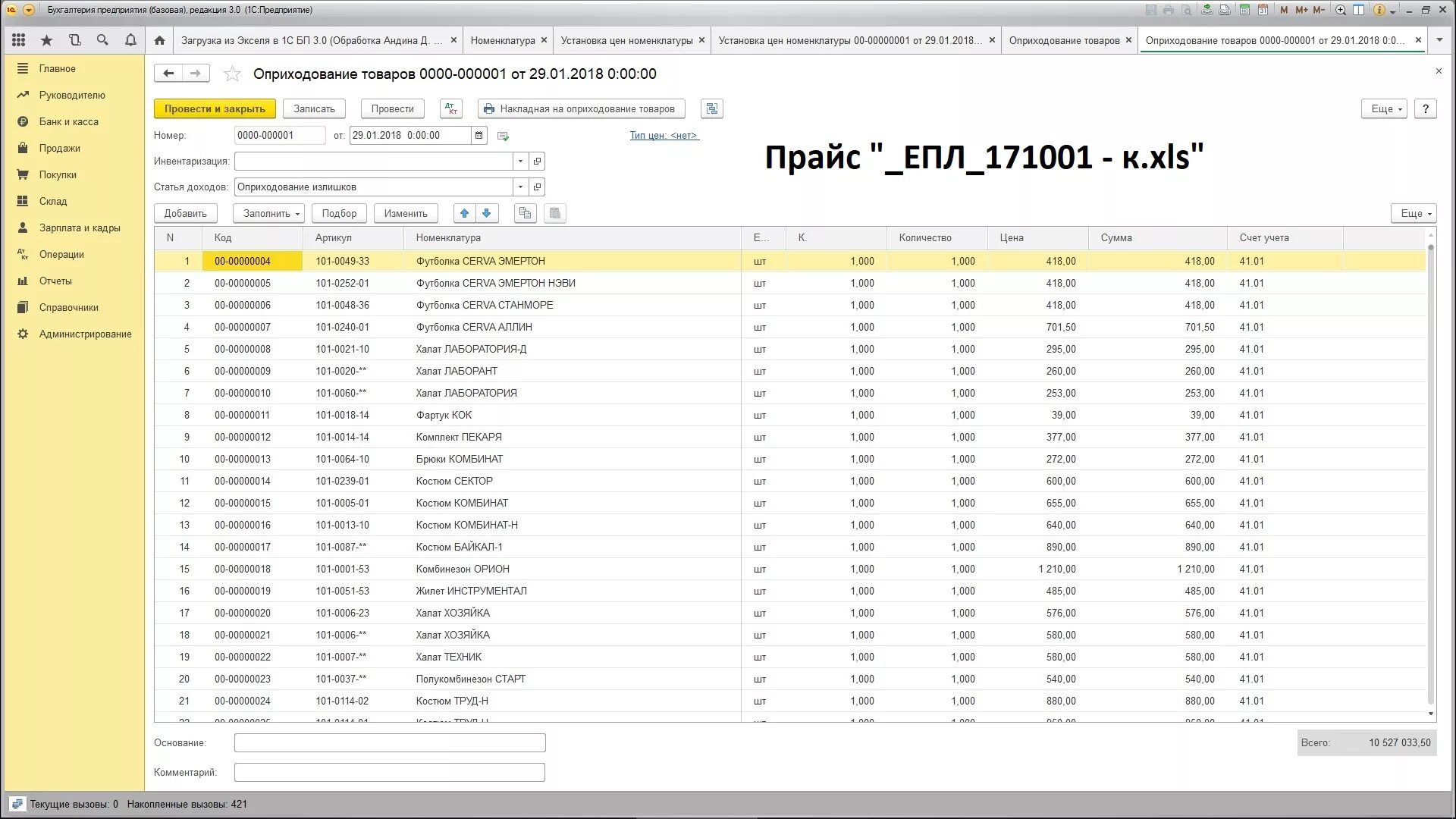Expand the Статья доходов dropdown
The image size is (1456, 819).
[x=520, y=187]
